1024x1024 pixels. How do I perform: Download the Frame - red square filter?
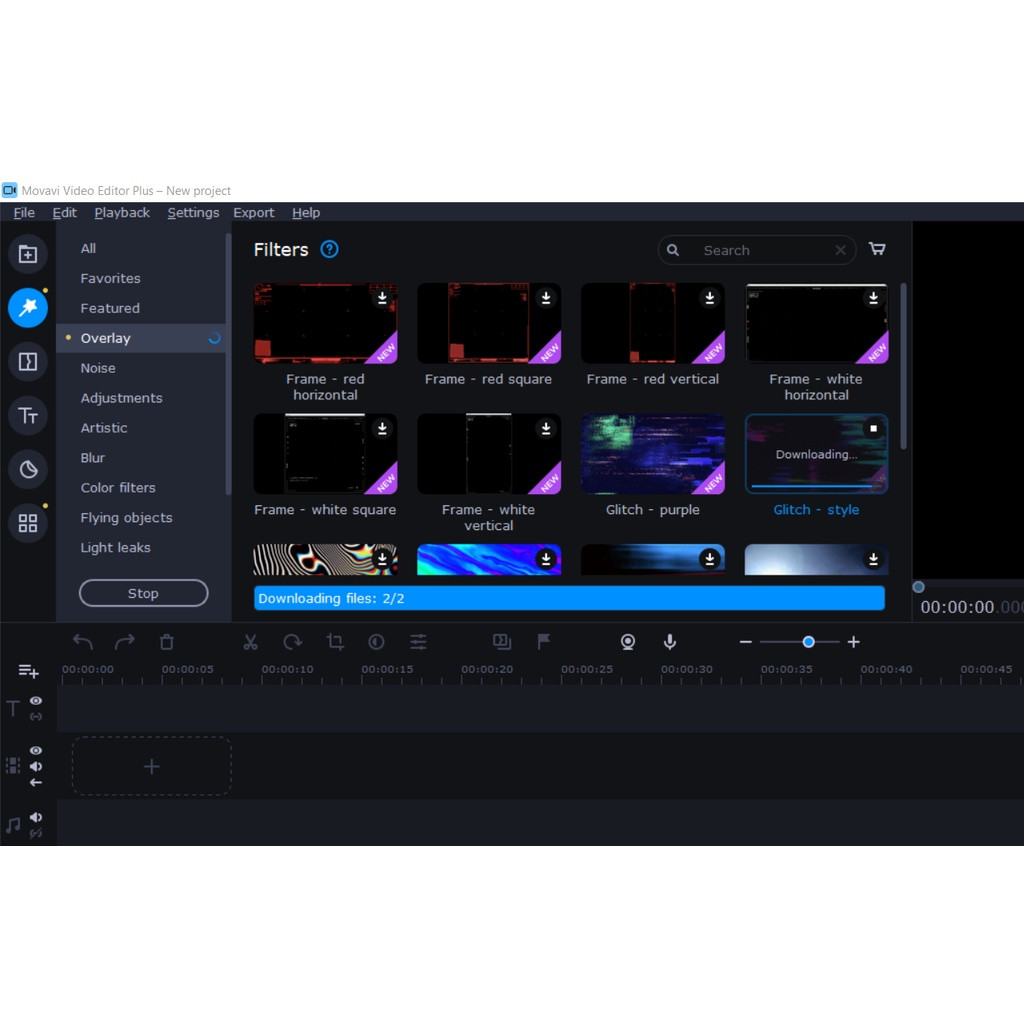point(546,298)
